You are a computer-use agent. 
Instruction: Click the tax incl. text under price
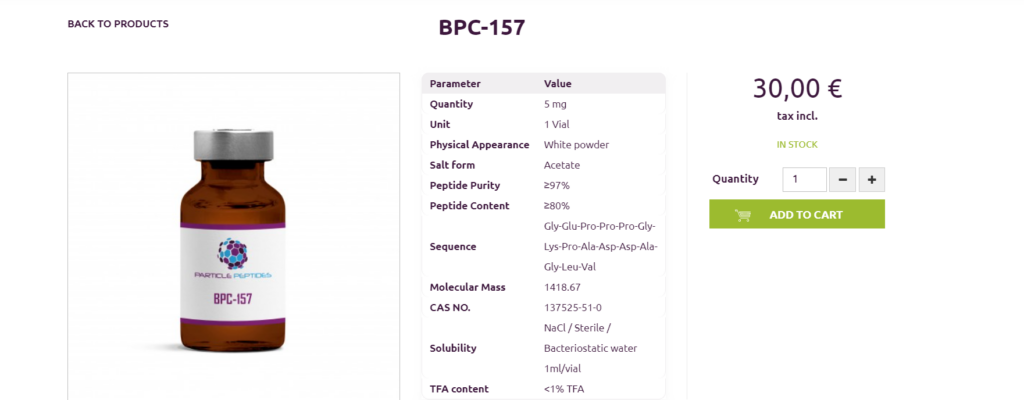click(x=797, y=116)
